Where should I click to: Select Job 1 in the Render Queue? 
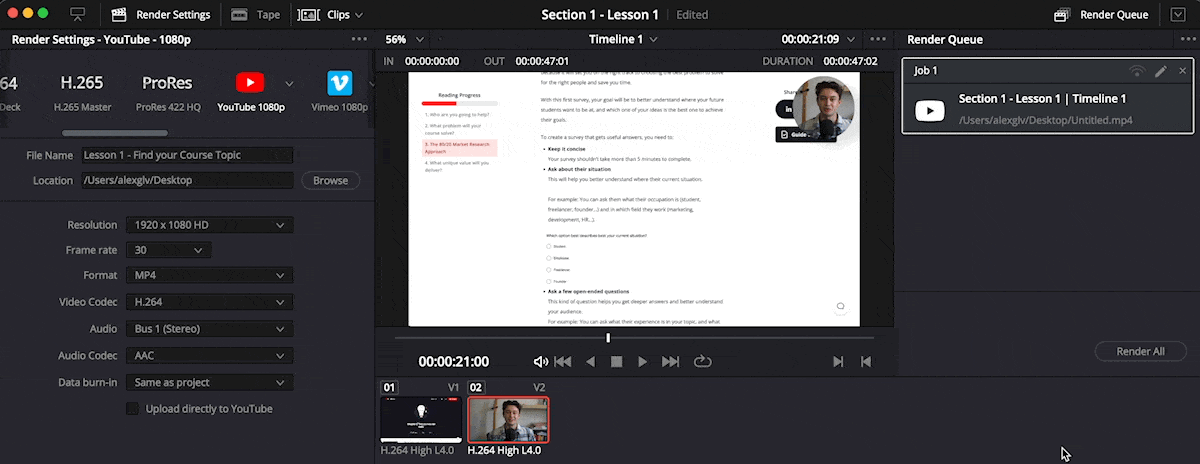(1048, 96)
